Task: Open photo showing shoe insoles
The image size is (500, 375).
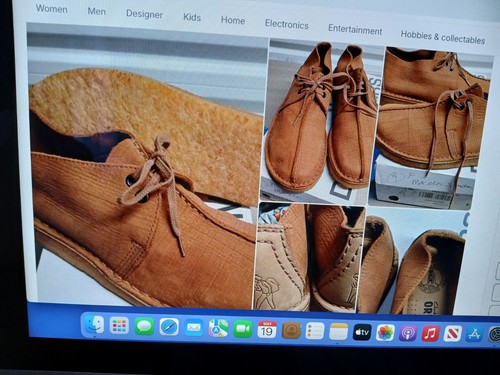Action: pos(412,262)
